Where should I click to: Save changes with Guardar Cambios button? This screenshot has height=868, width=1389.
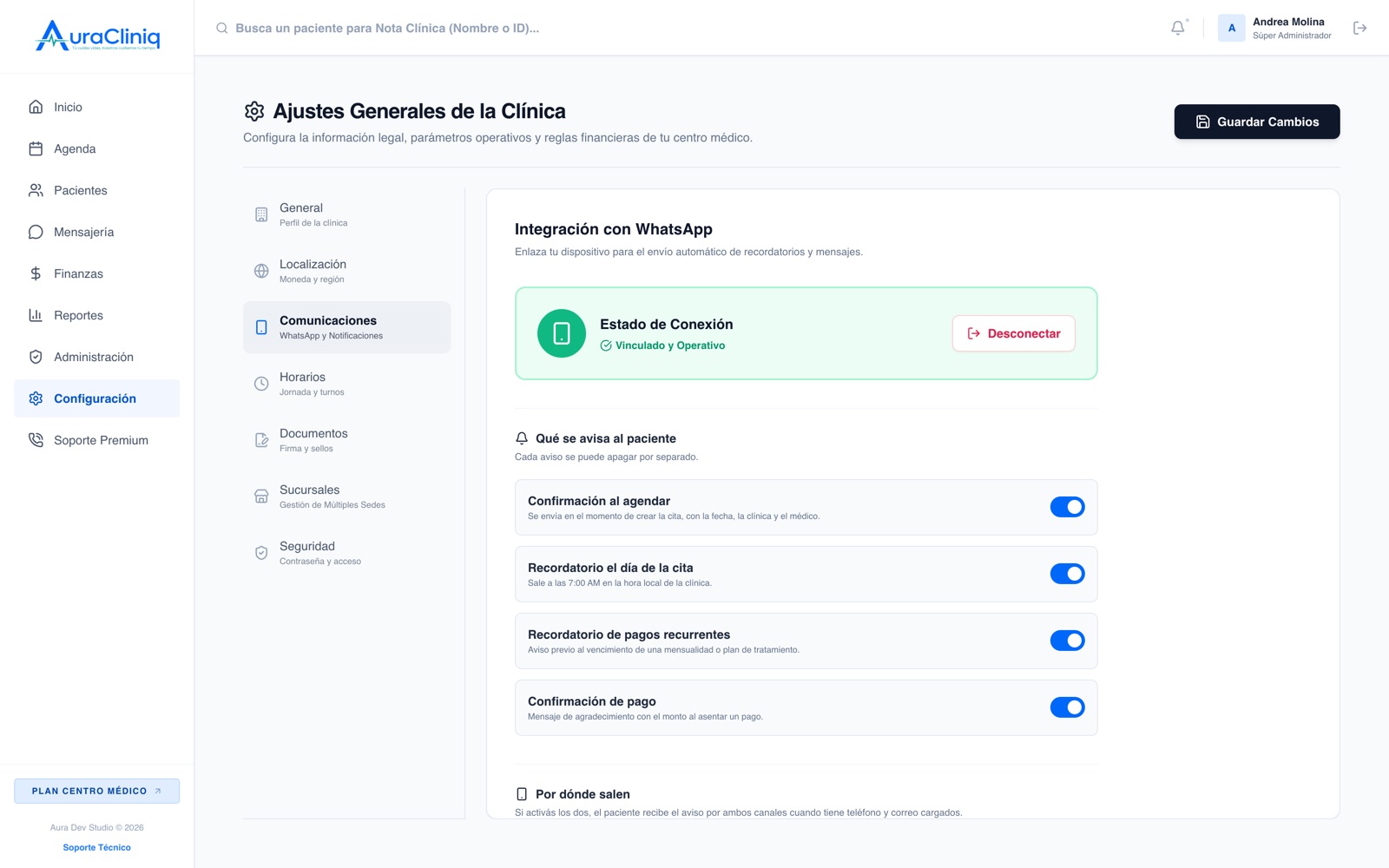click(x=1257, y=122)
